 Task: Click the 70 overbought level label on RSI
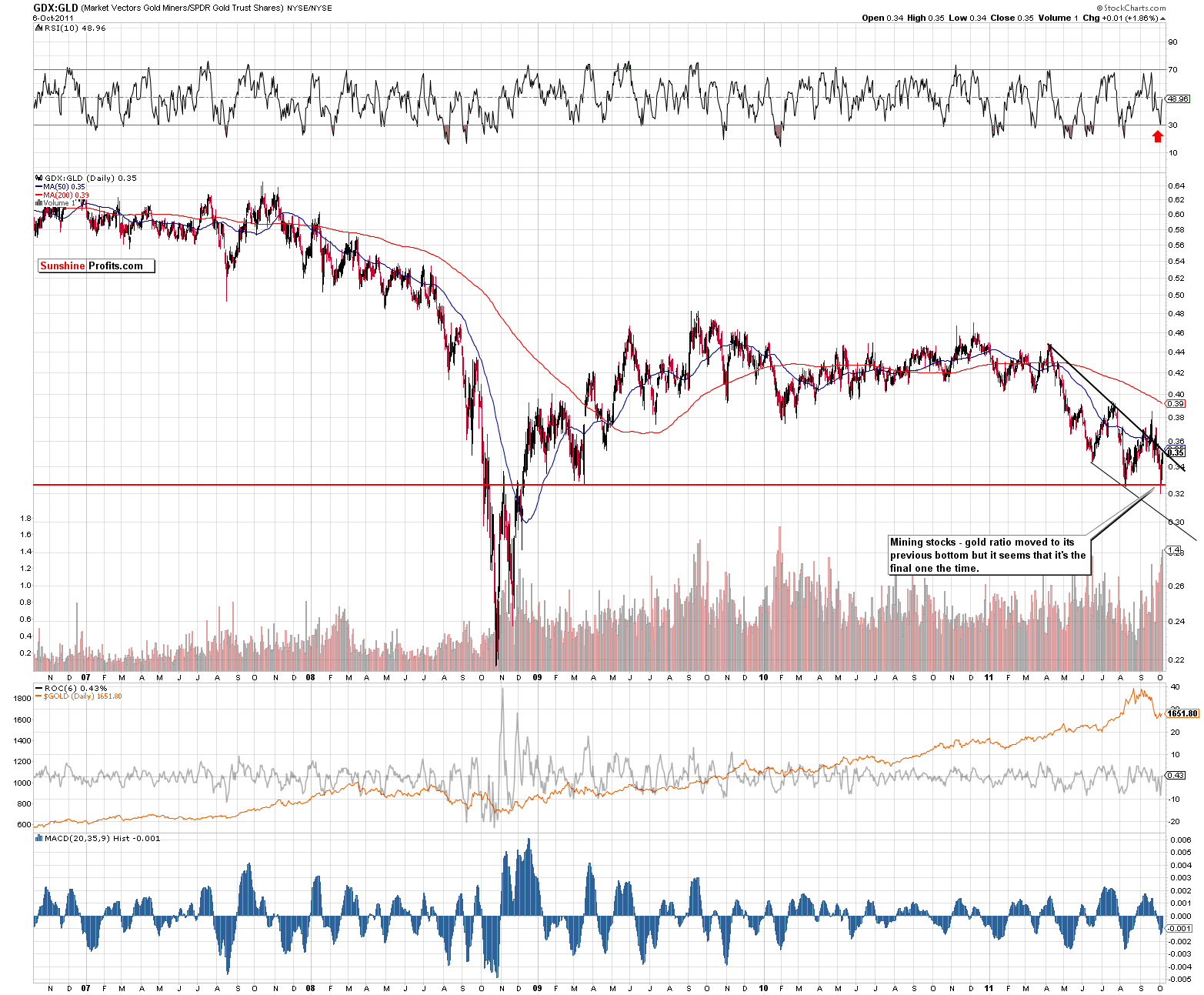(x=1173, y=70)
